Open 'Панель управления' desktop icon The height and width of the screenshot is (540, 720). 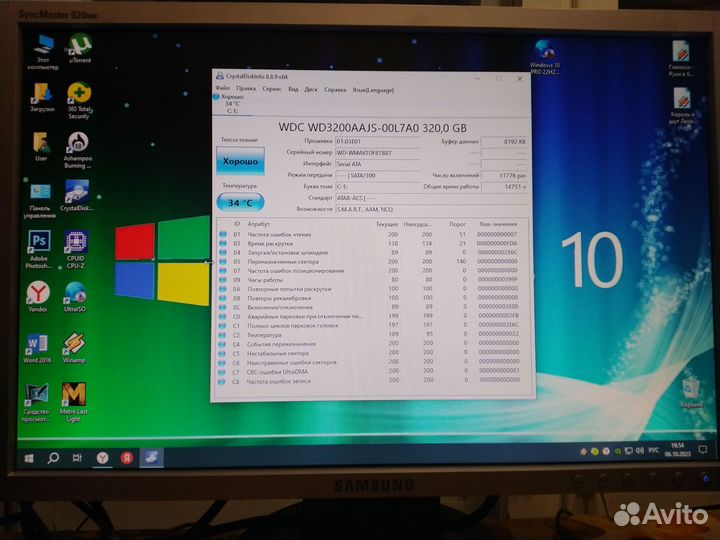click(x=40, y=200)
